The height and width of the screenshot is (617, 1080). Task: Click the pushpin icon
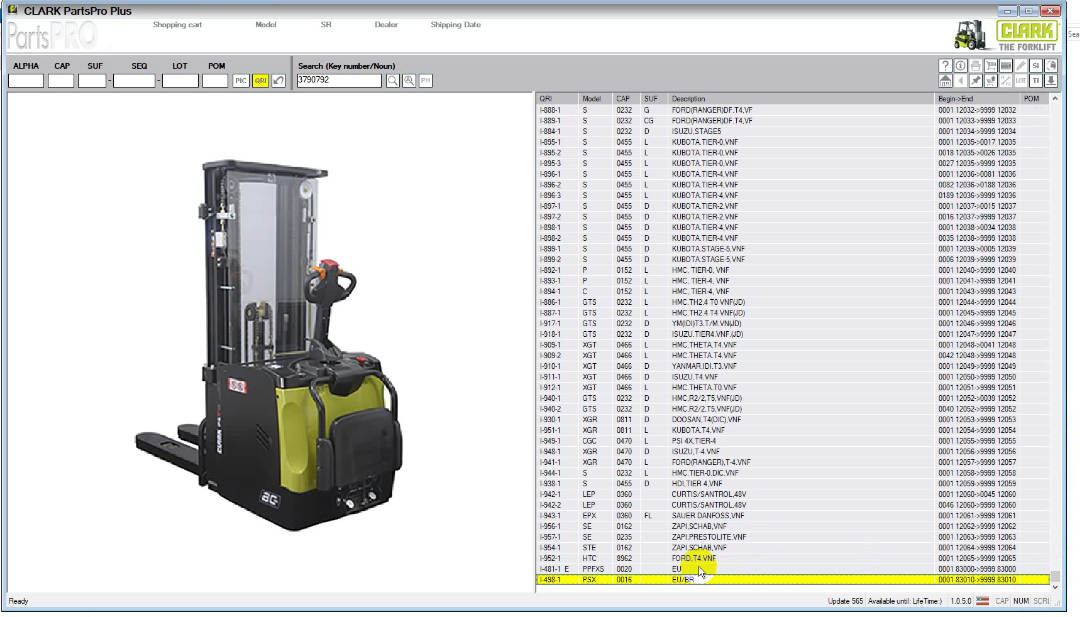point(976,80)
